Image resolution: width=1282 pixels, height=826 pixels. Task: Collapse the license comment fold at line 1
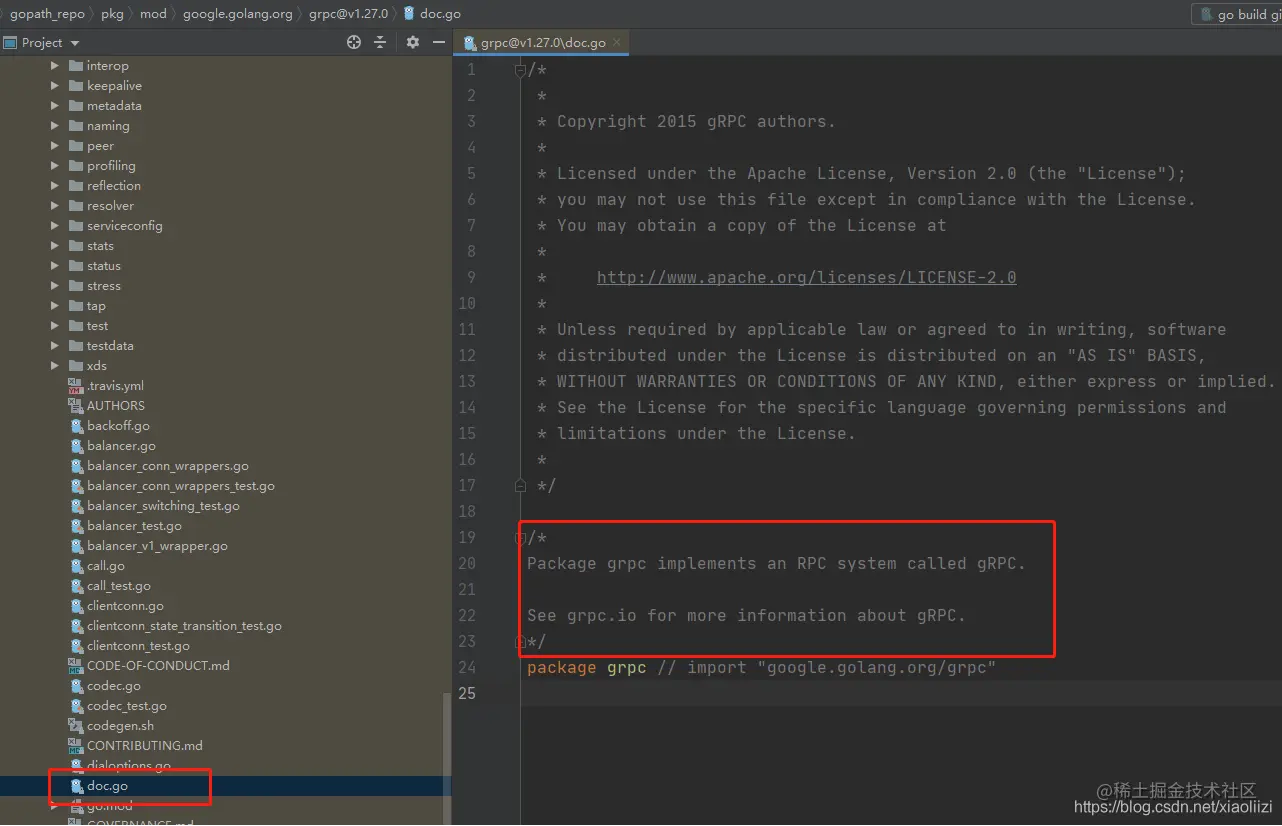520,70
